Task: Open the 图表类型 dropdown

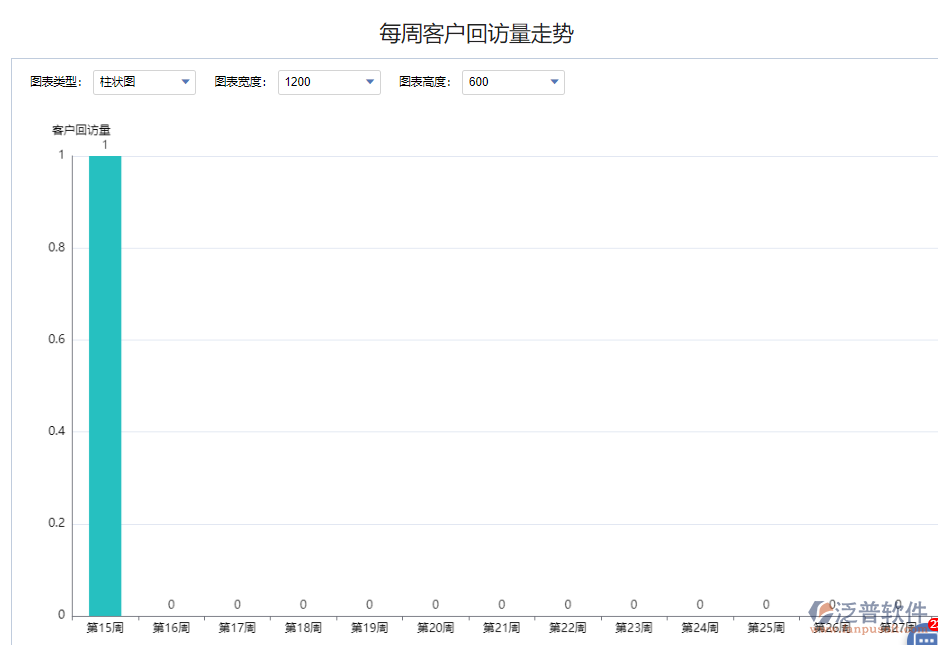Action: (185, 82)
